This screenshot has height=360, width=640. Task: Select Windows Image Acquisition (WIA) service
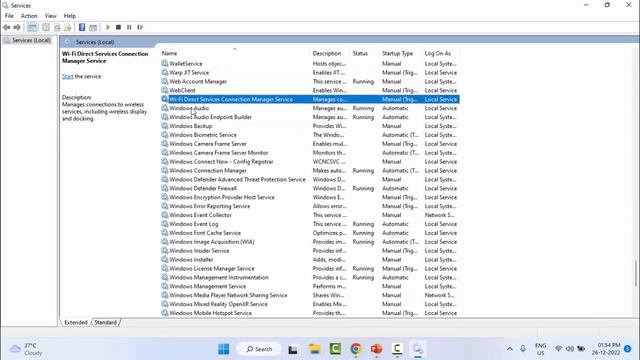310,242
